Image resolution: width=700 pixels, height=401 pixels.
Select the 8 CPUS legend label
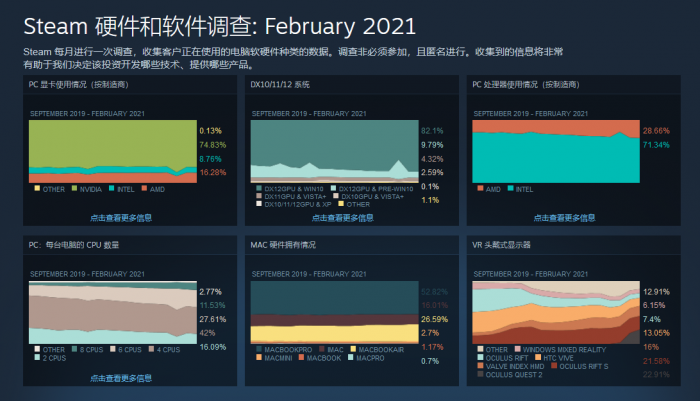coord(92,350)
